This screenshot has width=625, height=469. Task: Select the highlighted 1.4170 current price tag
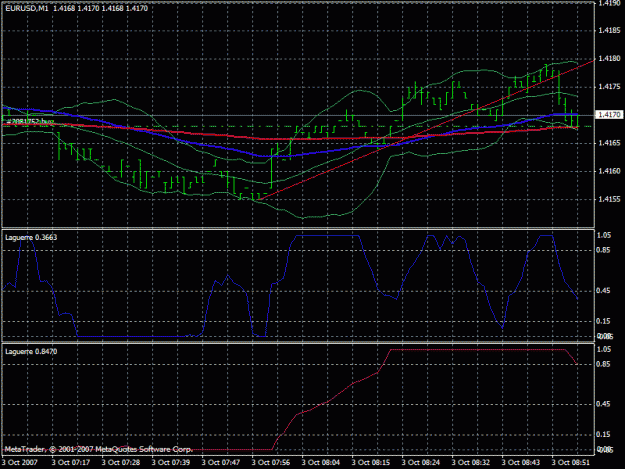609,115
